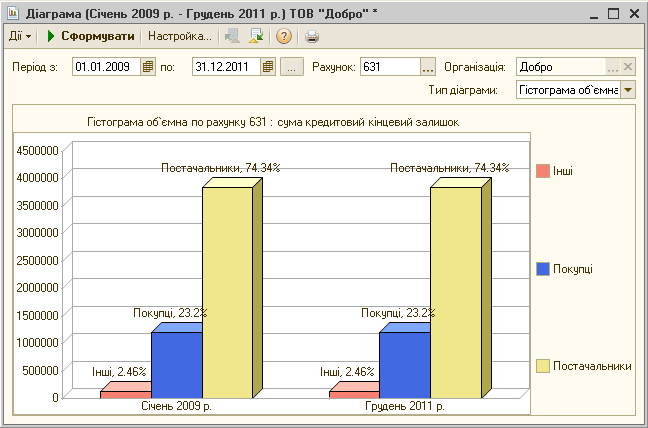This screenshot has height=428, width=648.
Task: Click Сформувати to generate the diagram
Action: (90, 36)
